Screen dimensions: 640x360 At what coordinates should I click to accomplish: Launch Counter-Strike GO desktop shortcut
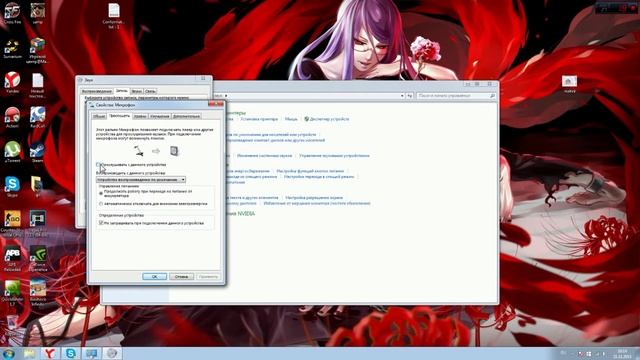pos(12,222)
